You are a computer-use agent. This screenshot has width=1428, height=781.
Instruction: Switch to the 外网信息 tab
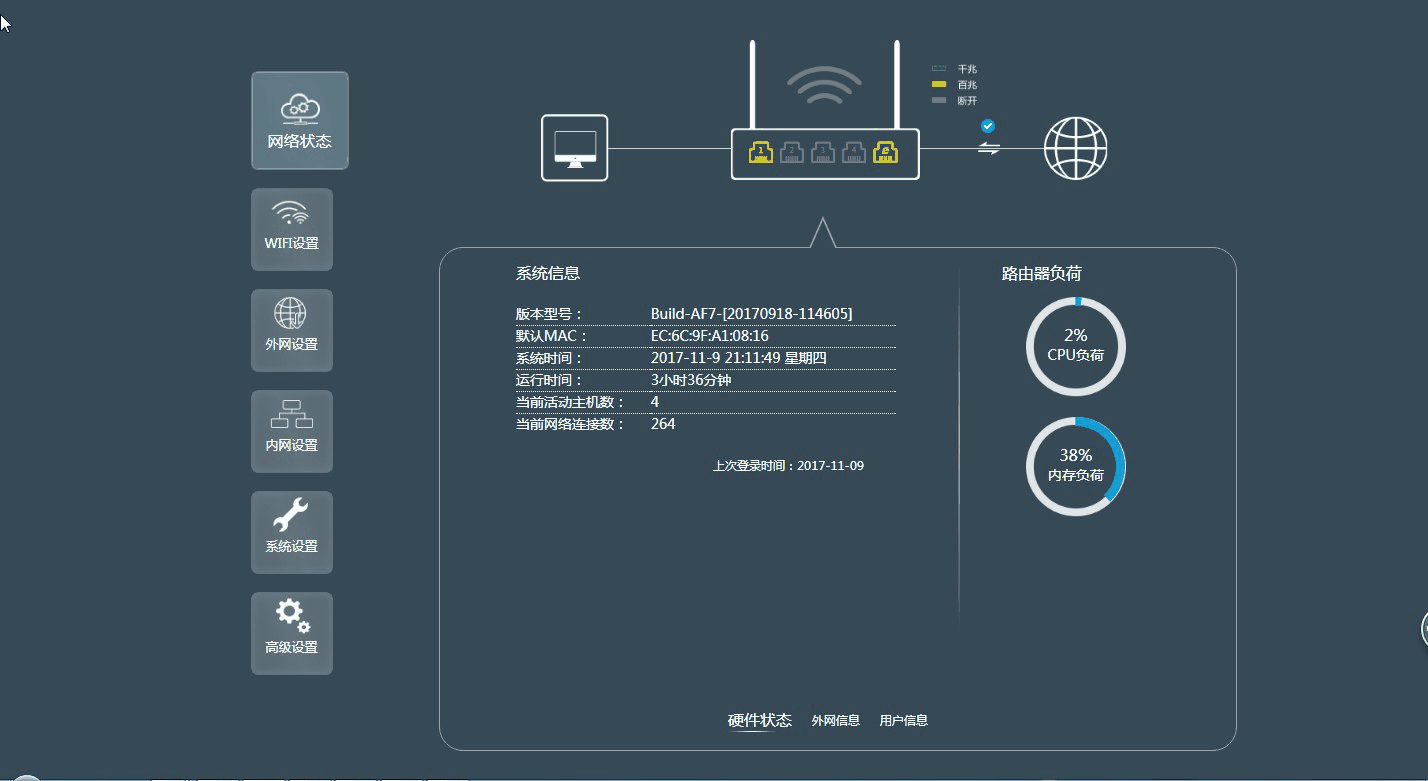(835, 720)
